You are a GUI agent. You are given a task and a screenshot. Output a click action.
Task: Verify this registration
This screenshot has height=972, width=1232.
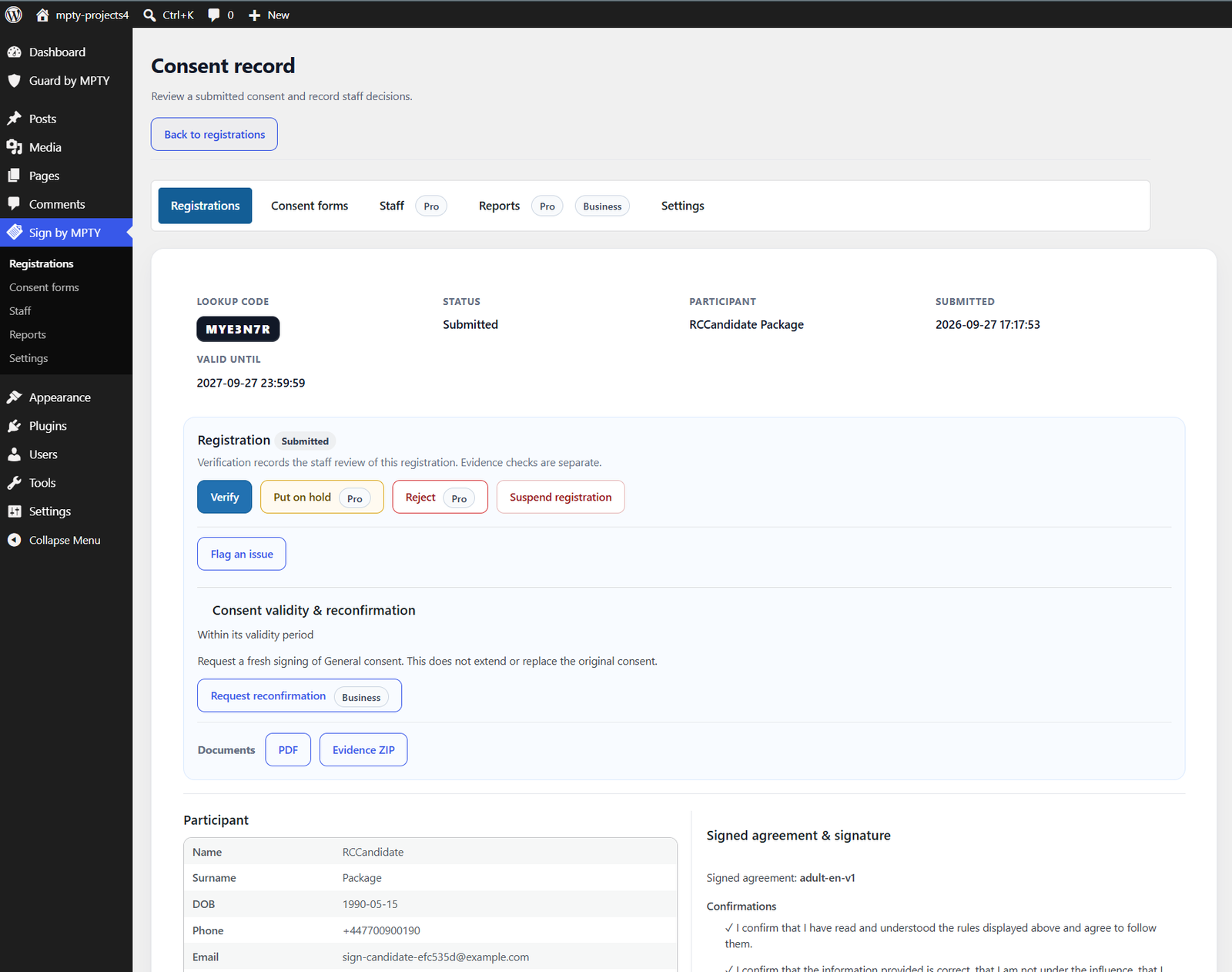[x=225, y=497]
